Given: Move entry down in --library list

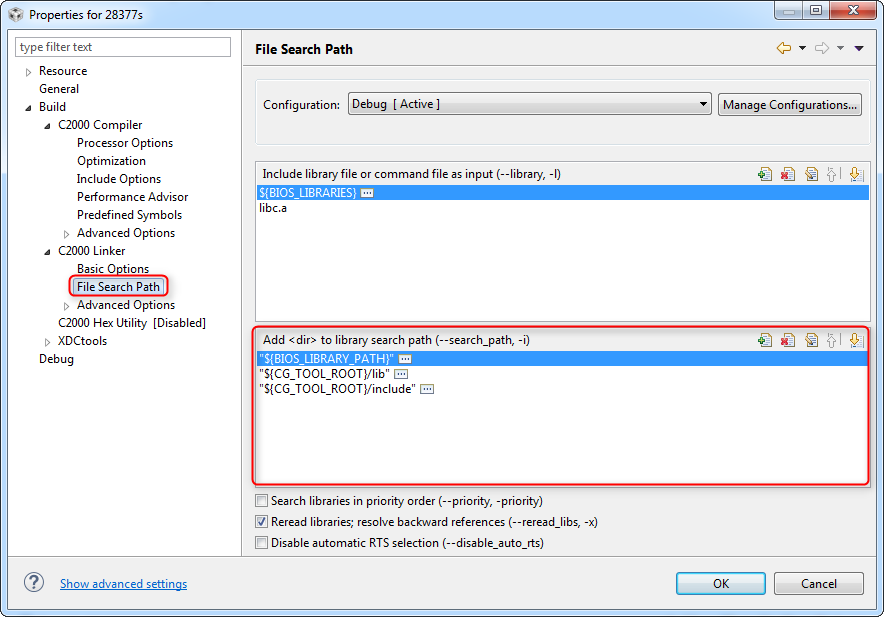Looking at the screenshot, I should tap(855, 174).
